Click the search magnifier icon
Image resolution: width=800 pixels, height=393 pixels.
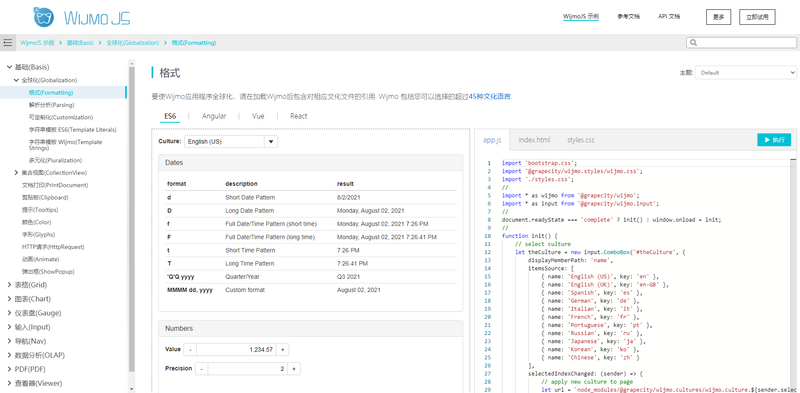693,43
